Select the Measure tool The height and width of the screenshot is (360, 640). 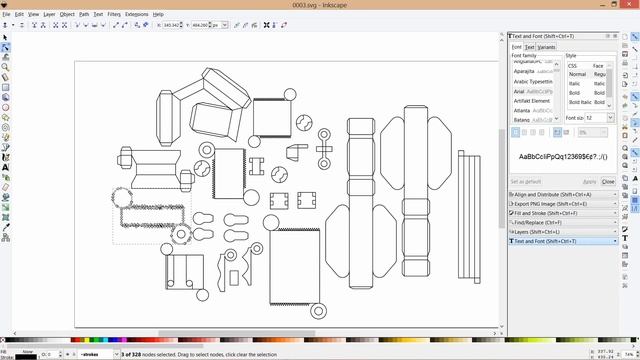pos(5,77)
